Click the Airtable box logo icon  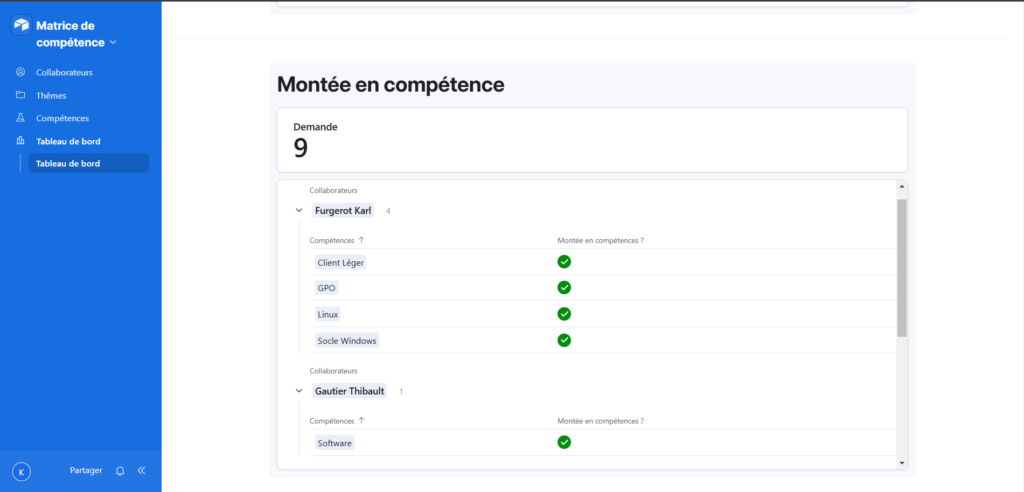pos(22,26)
